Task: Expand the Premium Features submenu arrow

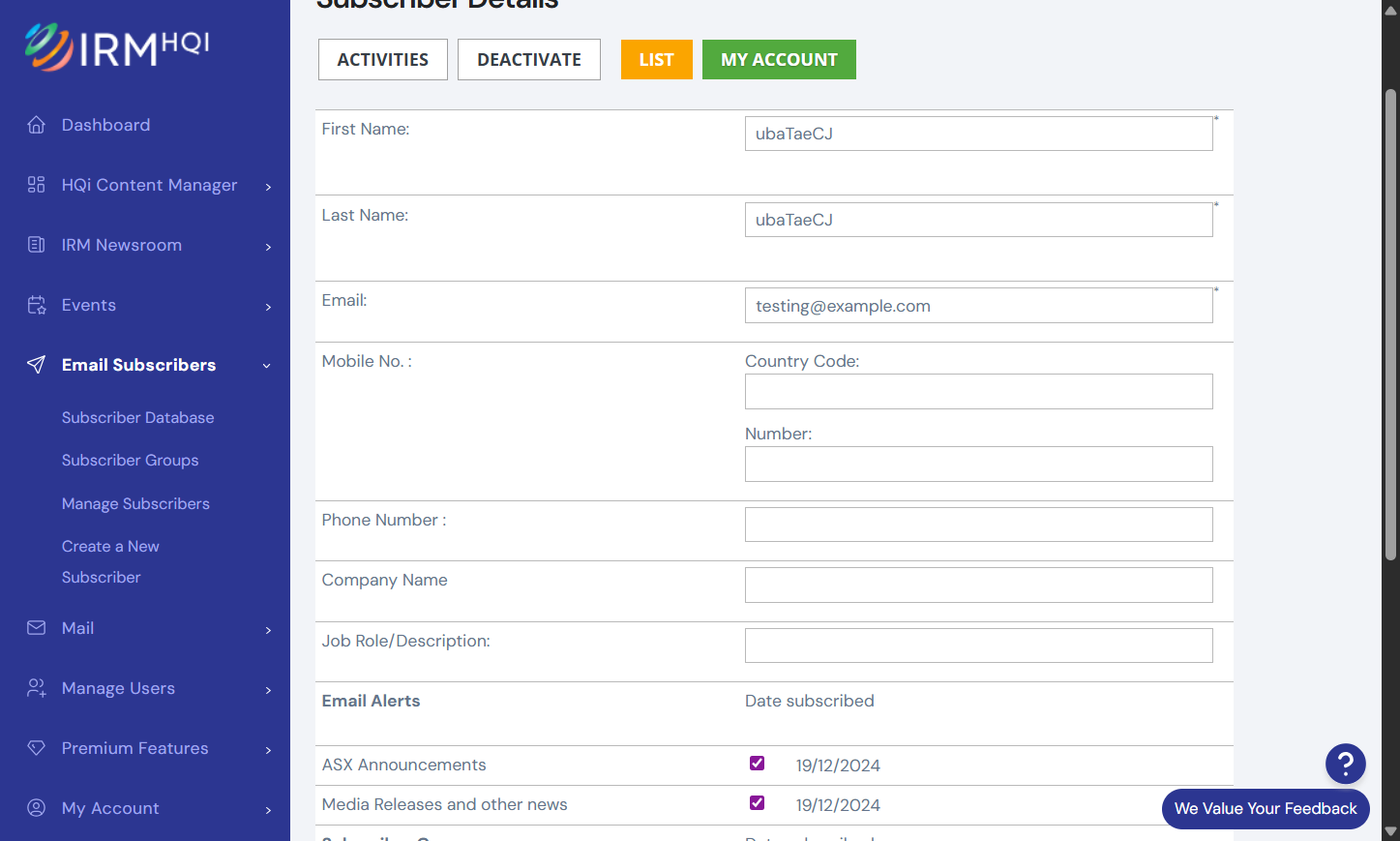Action: (x=268, y=750)
